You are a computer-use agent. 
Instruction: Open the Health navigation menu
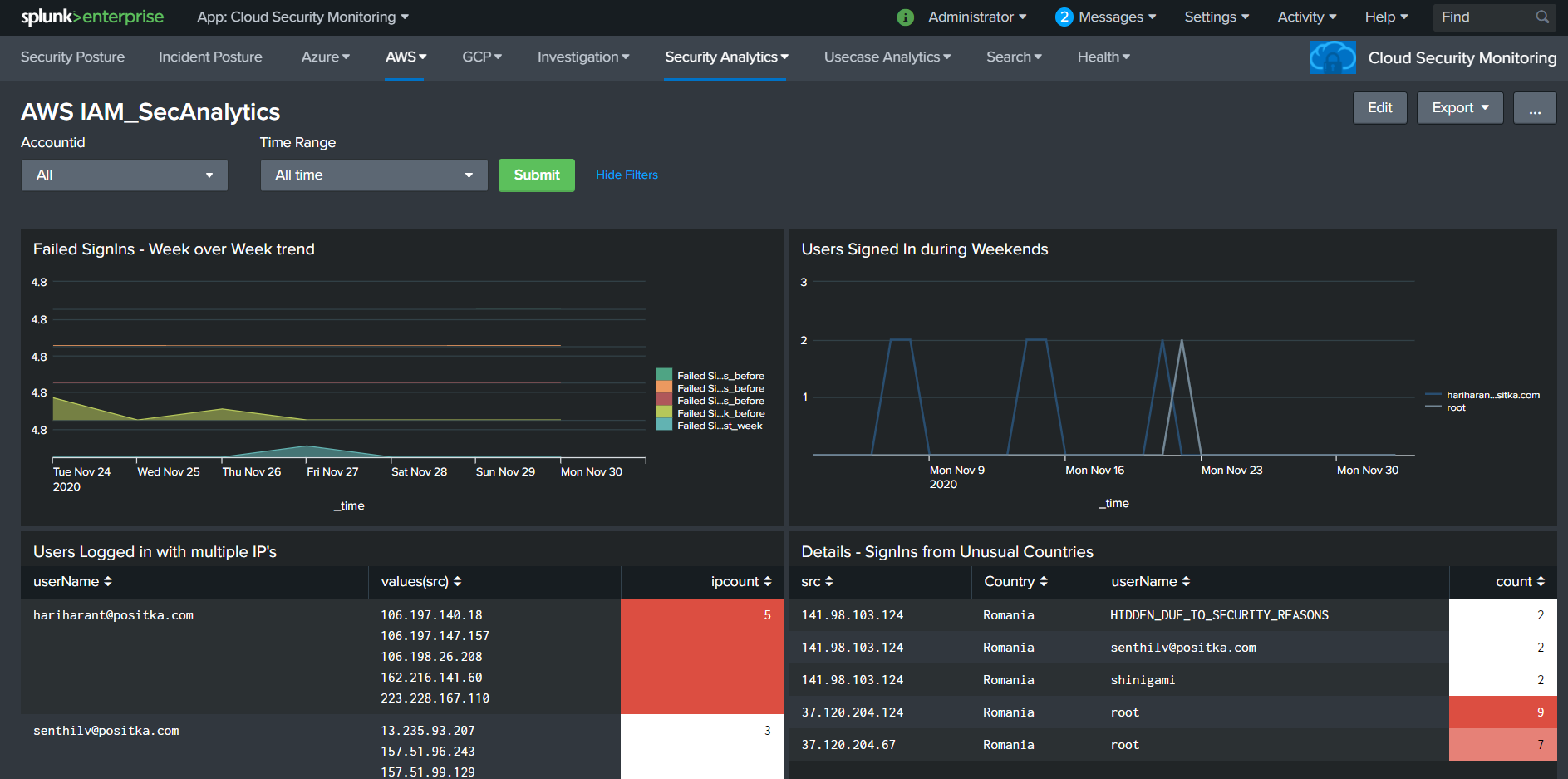(1103, 57)
